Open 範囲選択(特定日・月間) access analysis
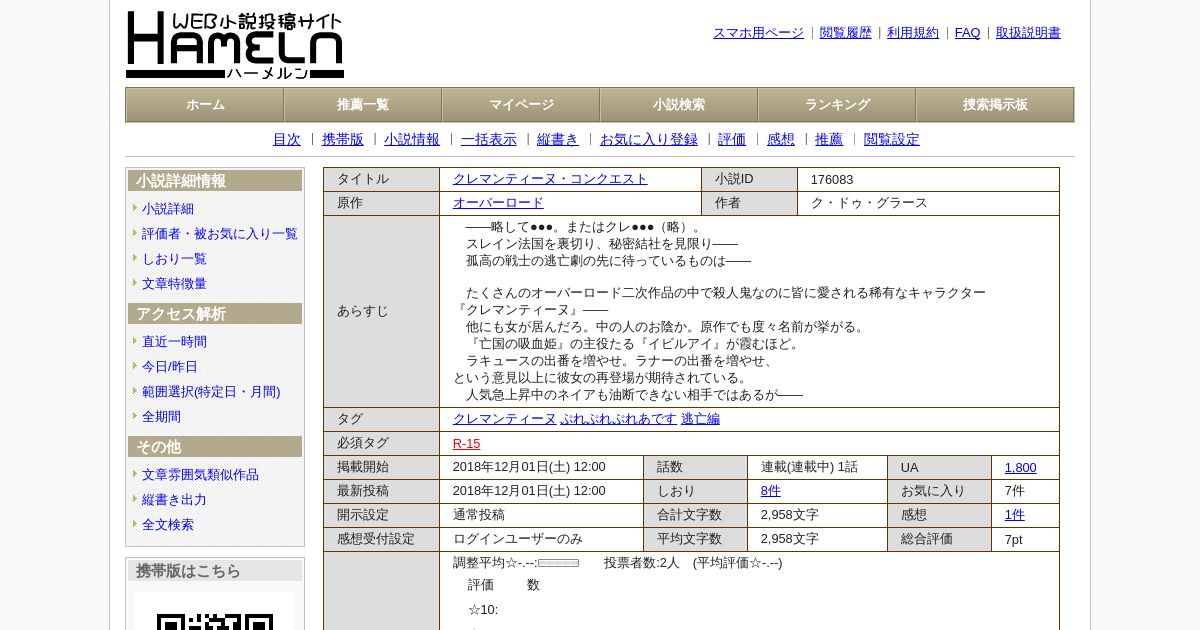 pyautogui.click(x=211, y=392)
